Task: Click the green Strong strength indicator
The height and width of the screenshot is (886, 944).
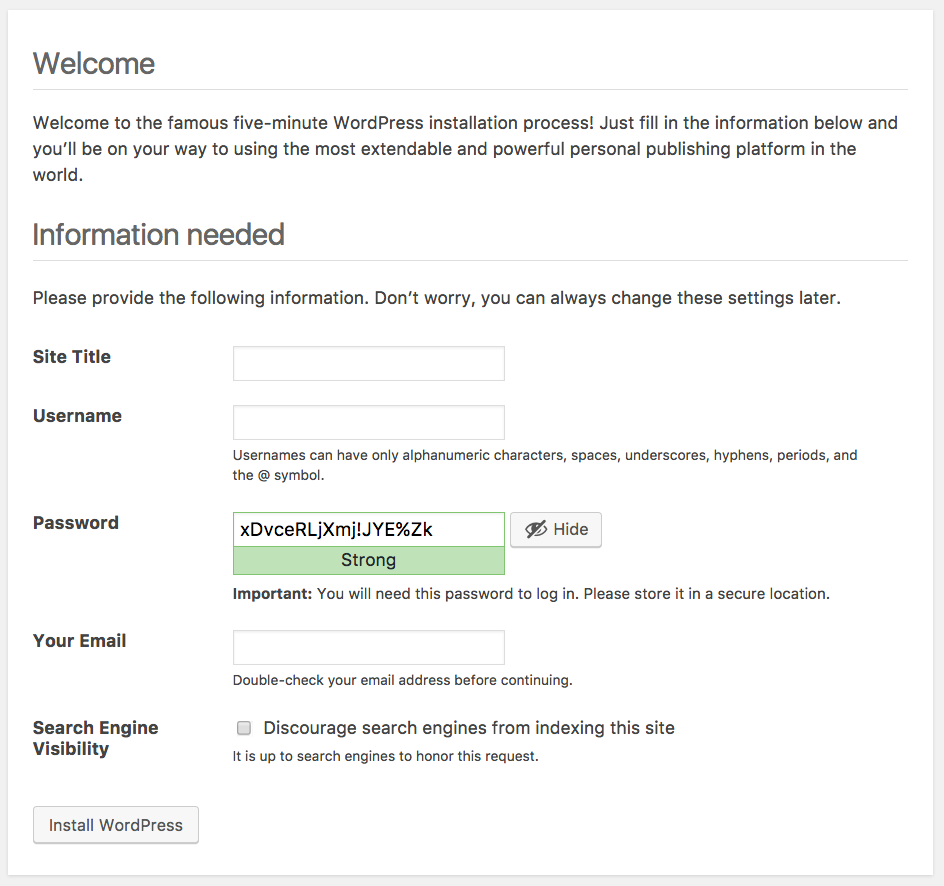Action: tap(368, 561)
